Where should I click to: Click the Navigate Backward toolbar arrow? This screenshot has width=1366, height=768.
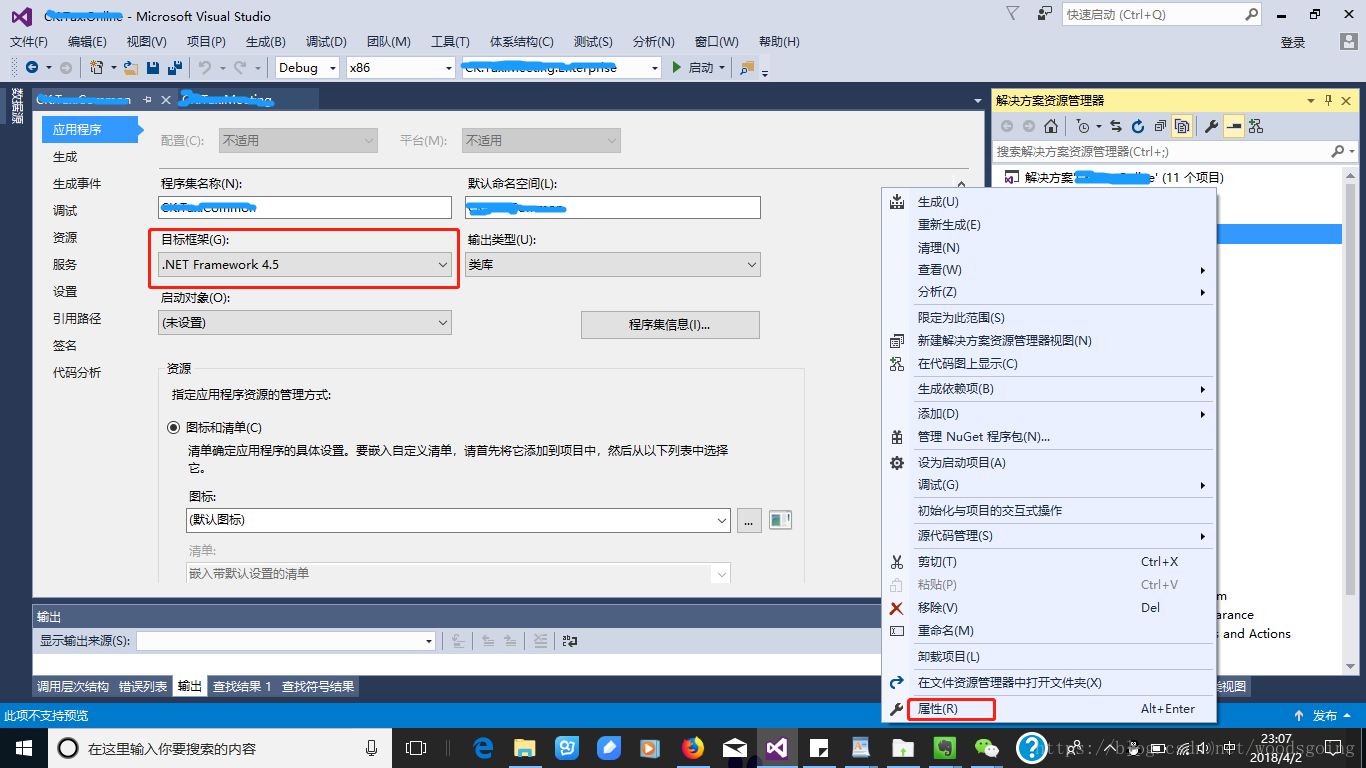pyautogui.click(x=32, y=67)
